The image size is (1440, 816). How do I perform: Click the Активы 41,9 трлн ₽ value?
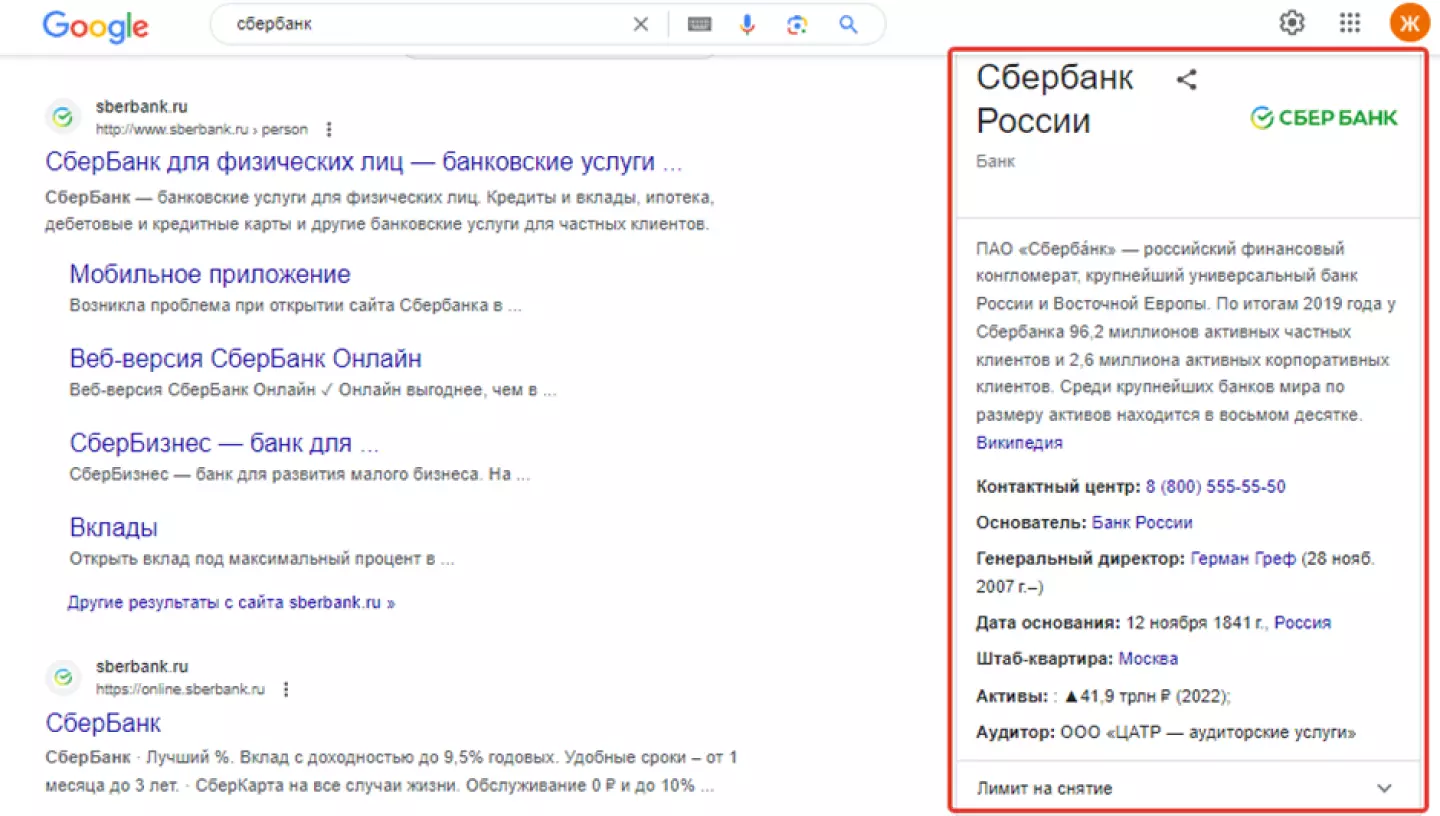[x=1147, y=696]
